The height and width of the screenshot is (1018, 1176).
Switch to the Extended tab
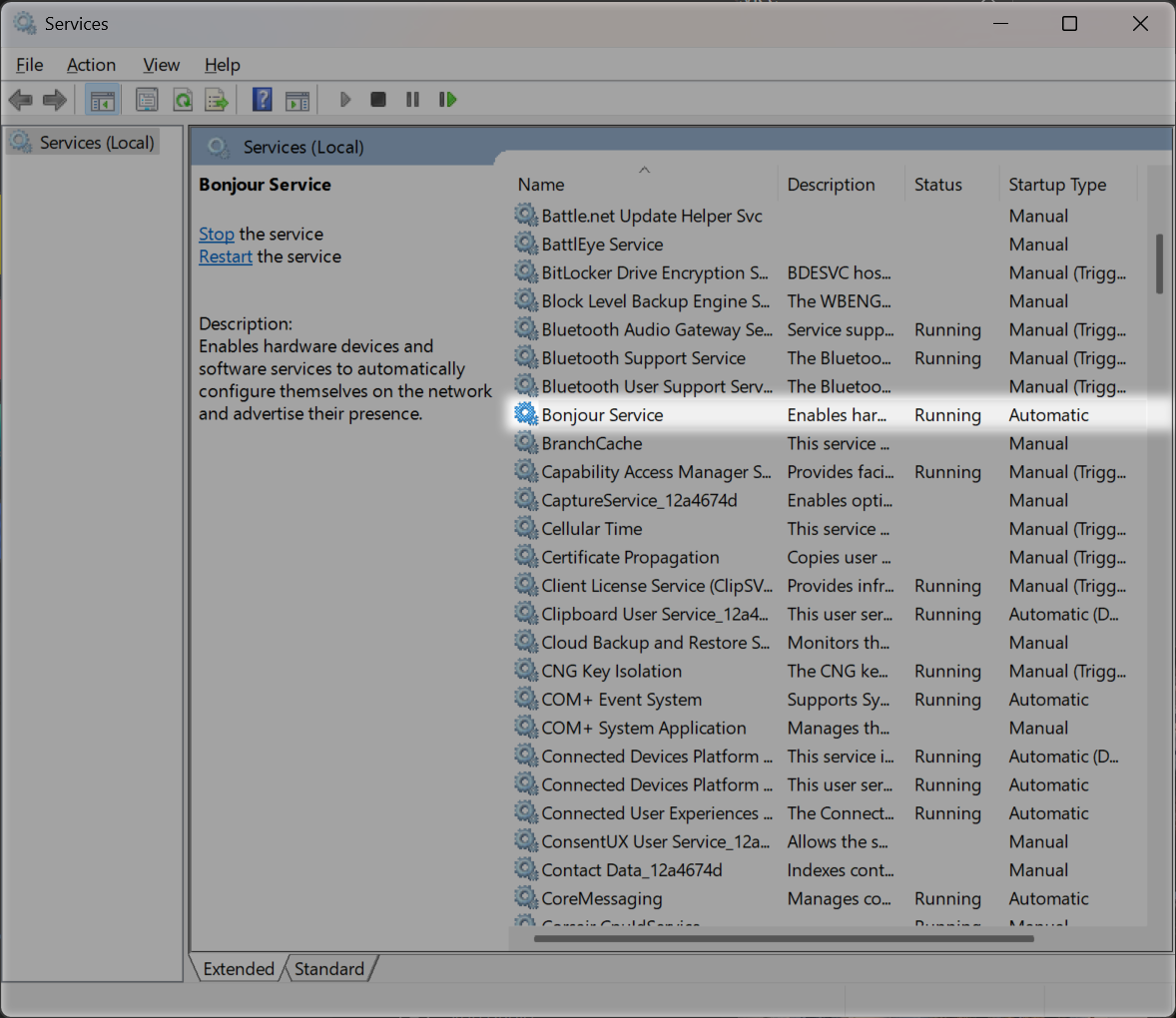tap(239, 969)
